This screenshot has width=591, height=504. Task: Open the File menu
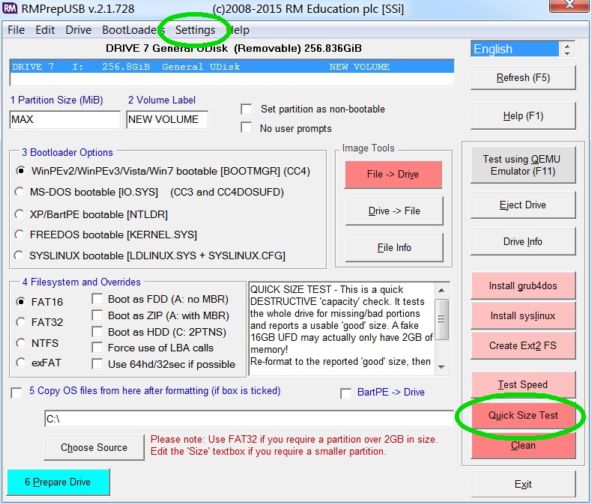pyautogui.click(x=16, y=30)
